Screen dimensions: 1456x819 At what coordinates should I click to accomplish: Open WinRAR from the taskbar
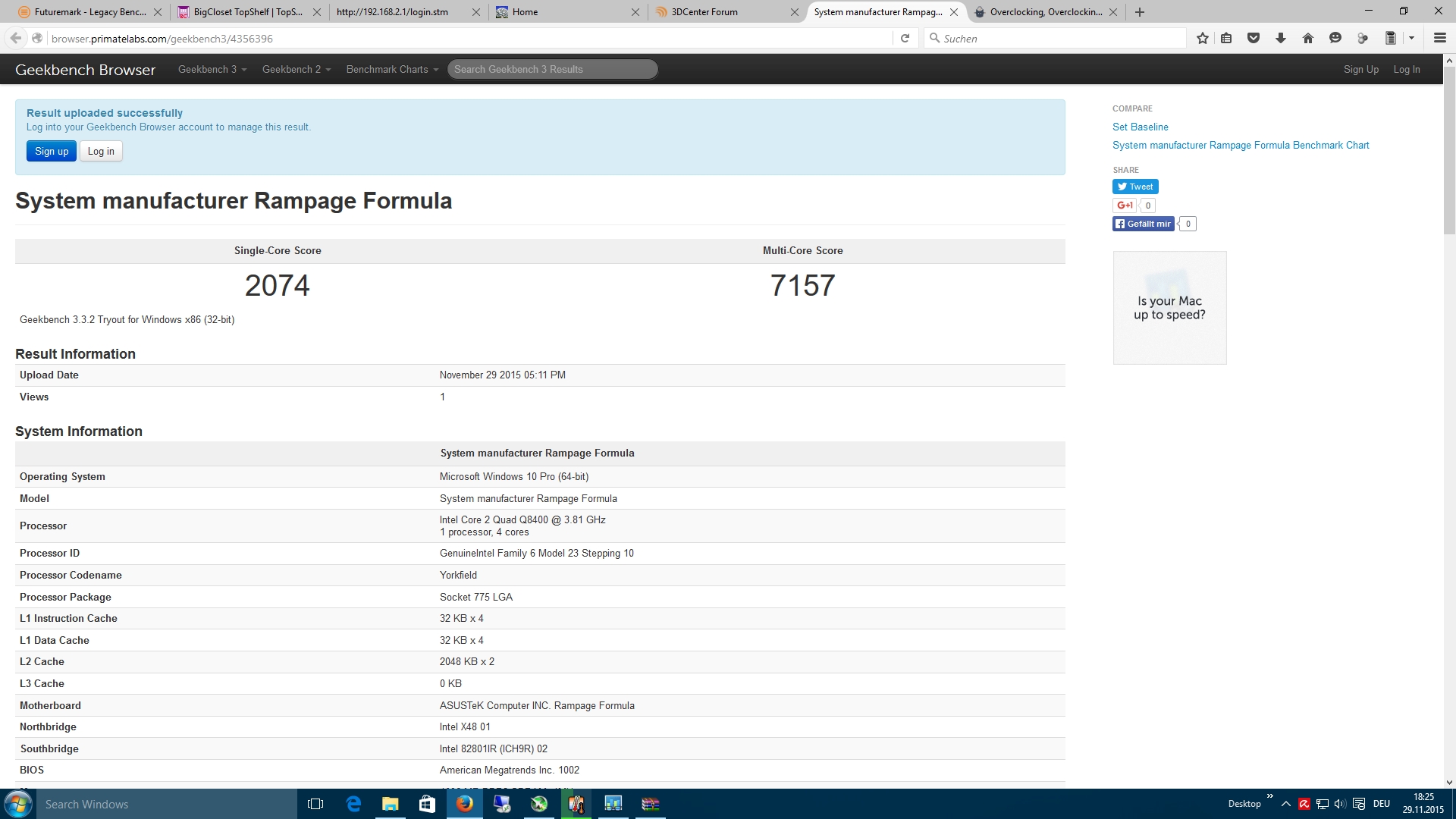(650, 804)
